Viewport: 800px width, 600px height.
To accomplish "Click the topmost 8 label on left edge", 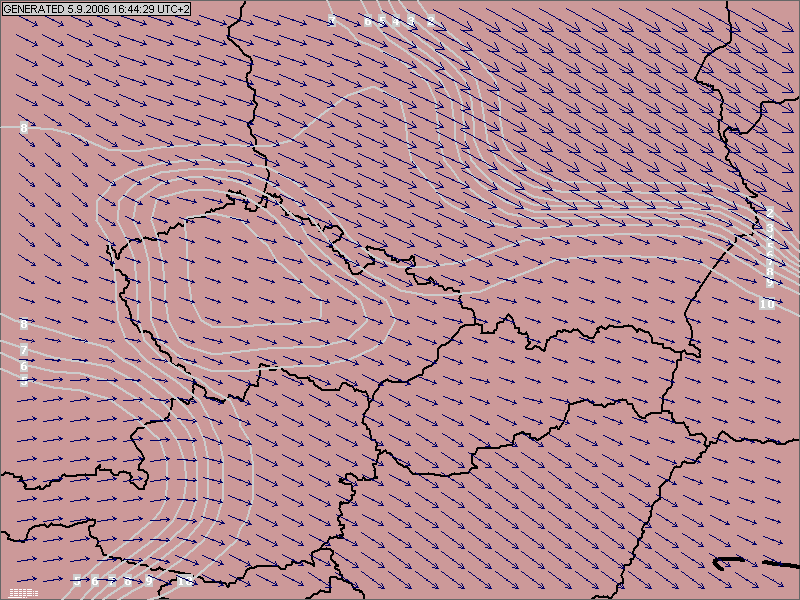I will [x=24, y=128].
